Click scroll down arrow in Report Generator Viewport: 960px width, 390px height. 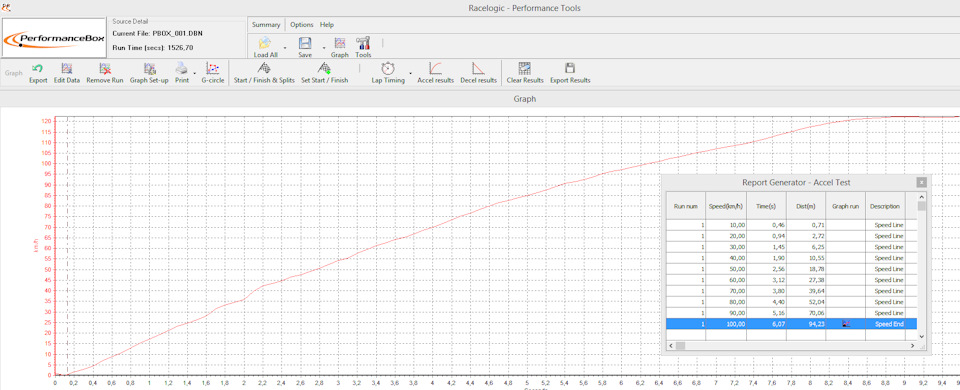921,337
